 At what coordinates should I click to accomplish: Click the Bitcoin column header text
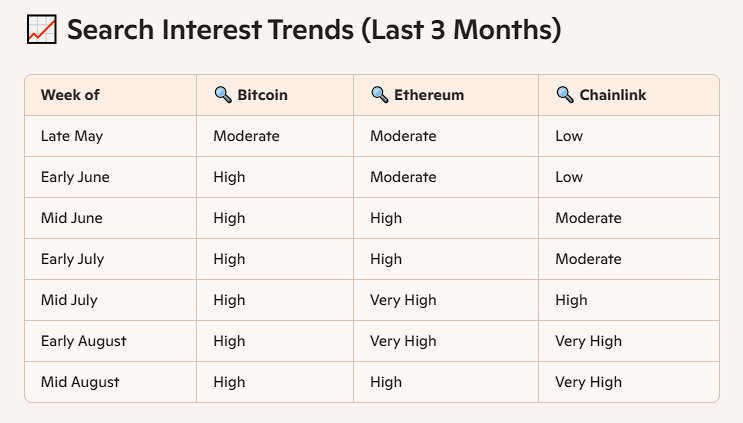[x=263, y=95]
